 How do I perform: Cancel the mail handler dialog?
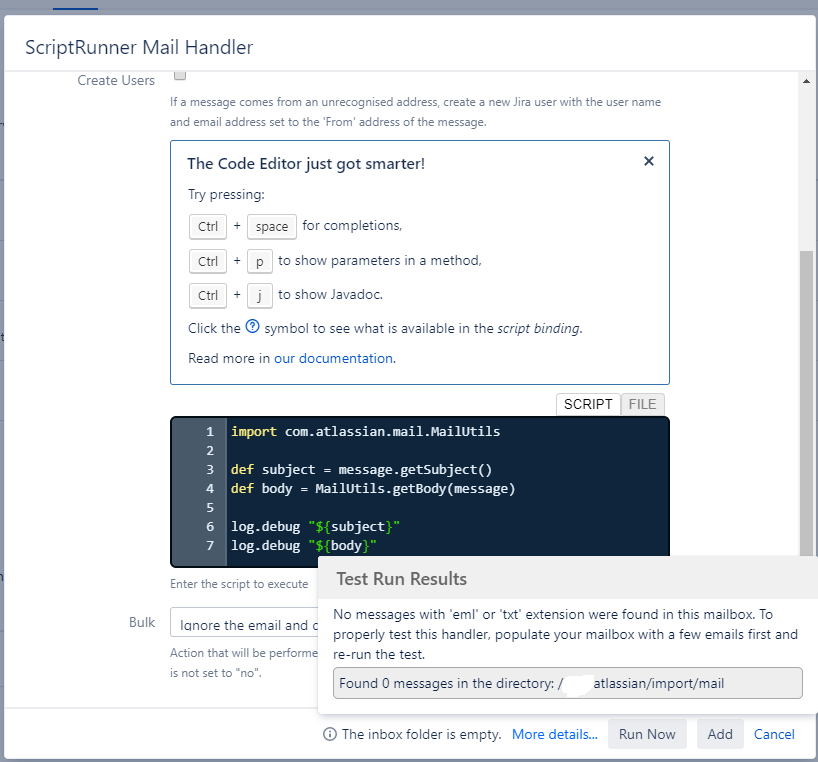tap(773, 733)
